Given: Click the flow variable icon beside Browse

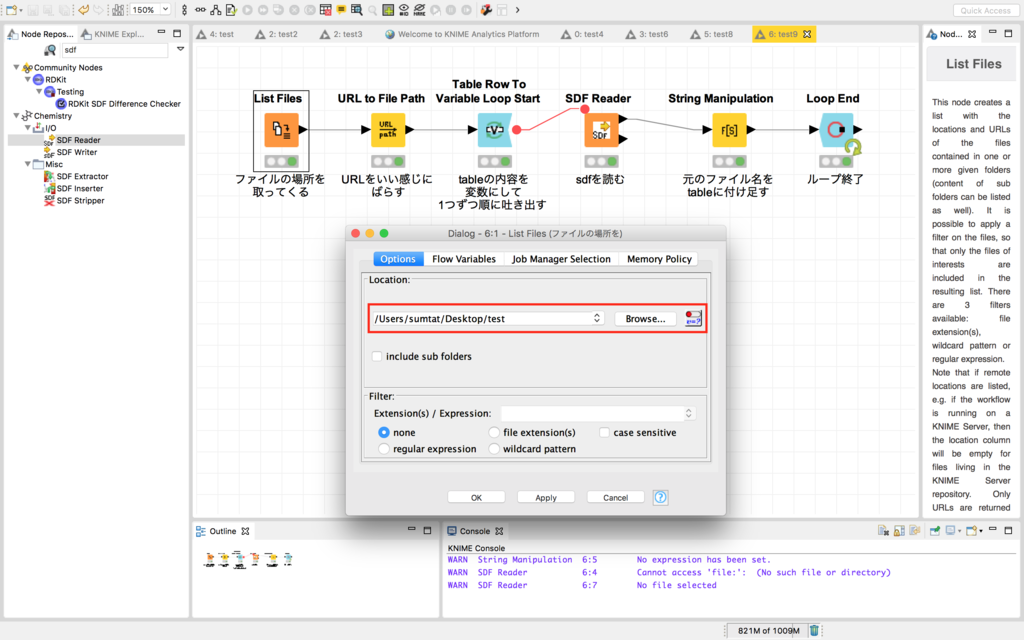Looking at the screenshot, I should pos(693,318).
